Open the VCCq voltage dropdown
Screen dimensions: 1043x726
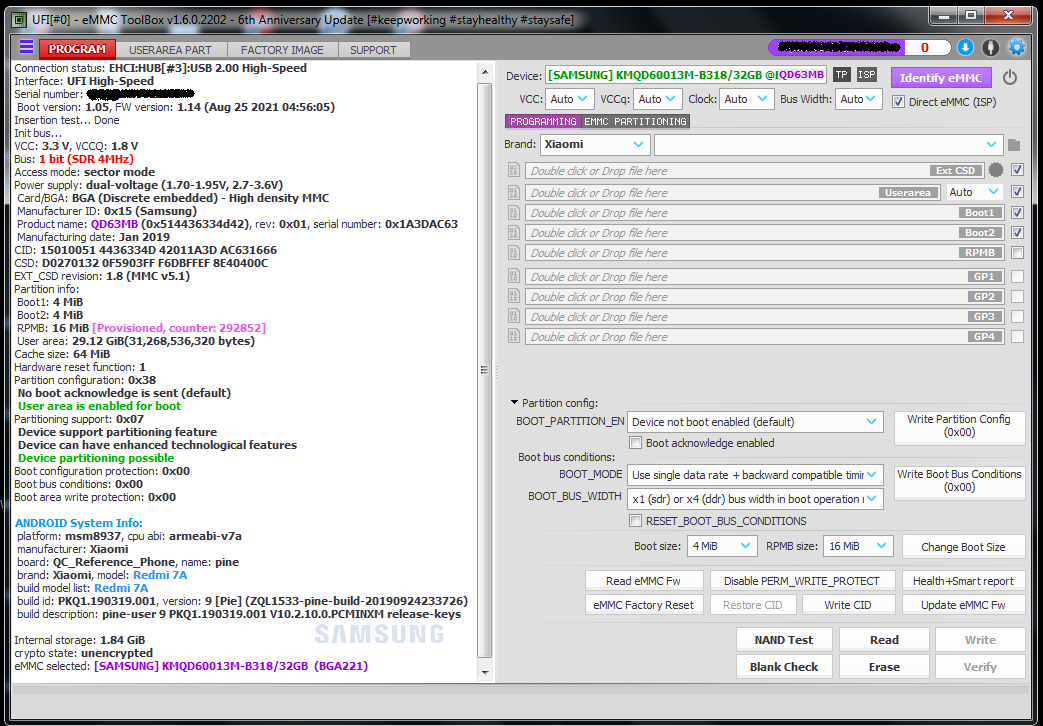(x=659, y=99)
